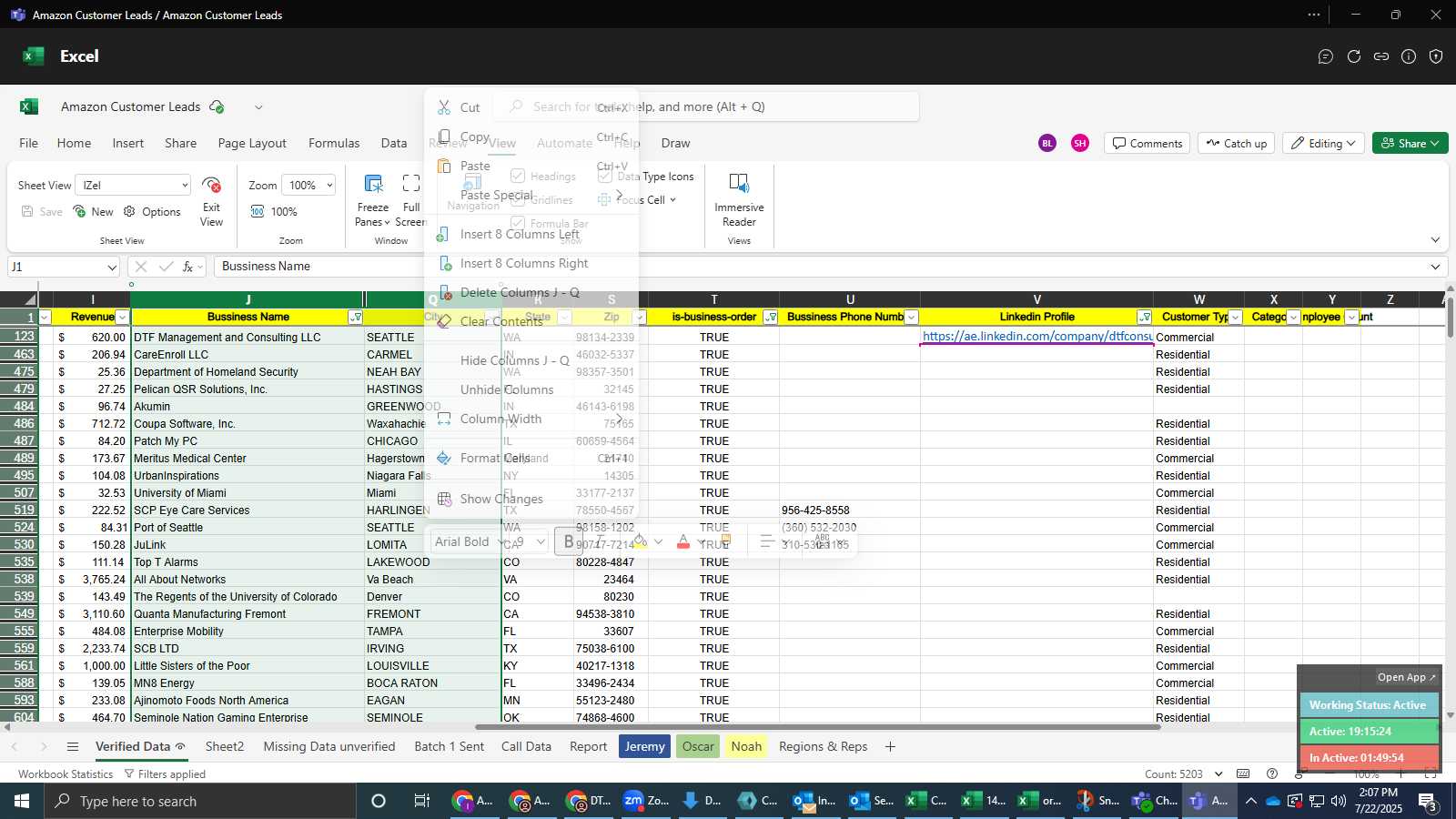Open is-business-order filter dropdown
1456x819 pixels.
771,318
